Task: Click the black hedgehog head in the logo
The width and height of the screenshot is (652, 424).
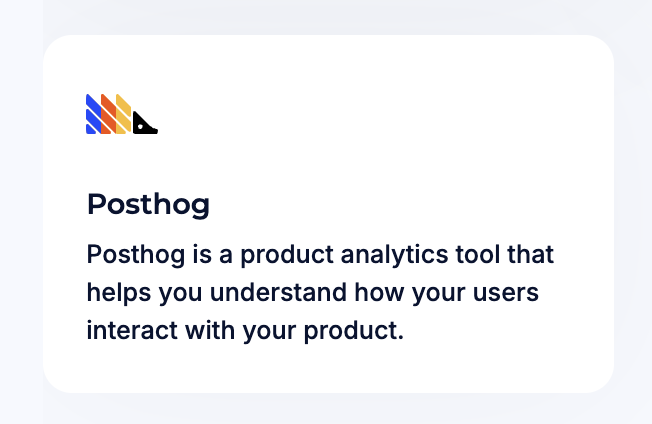Action: pos(144,123)
